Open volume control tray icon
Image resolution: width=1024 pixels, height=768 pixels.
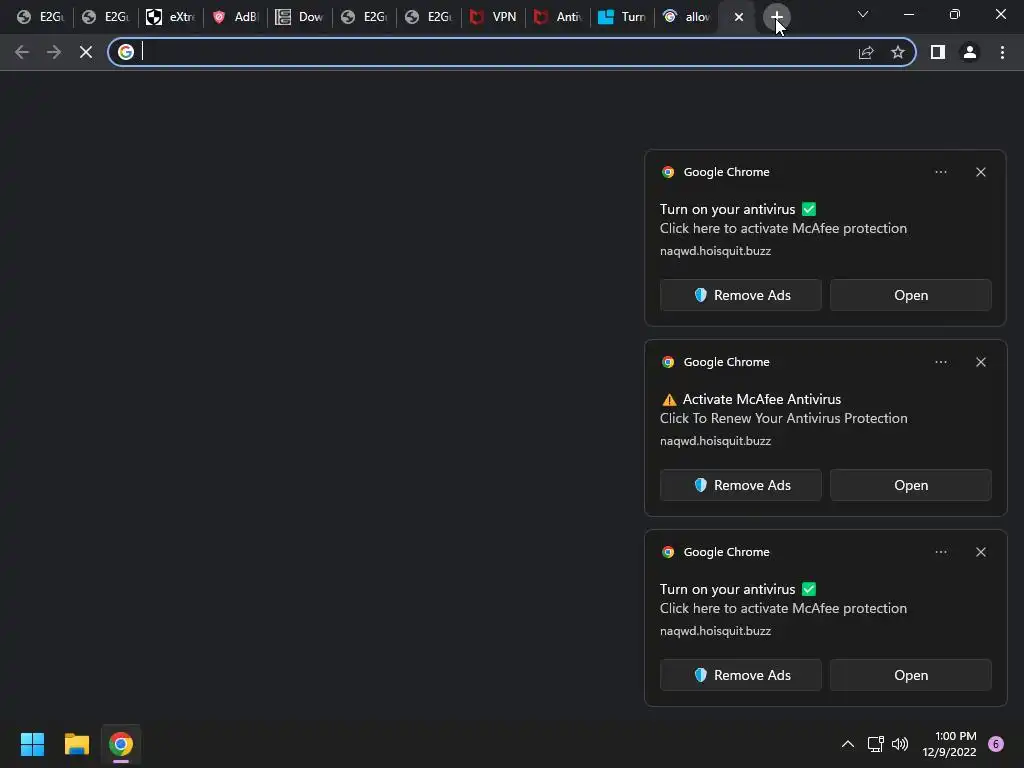900,744
